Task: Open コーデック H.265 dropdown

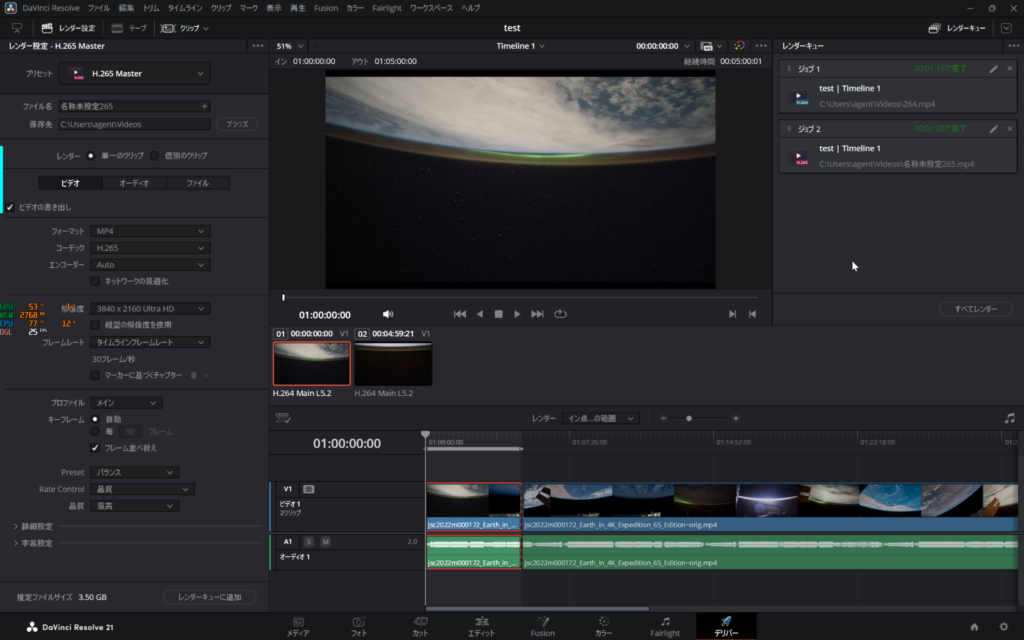Action: point(150,248)
